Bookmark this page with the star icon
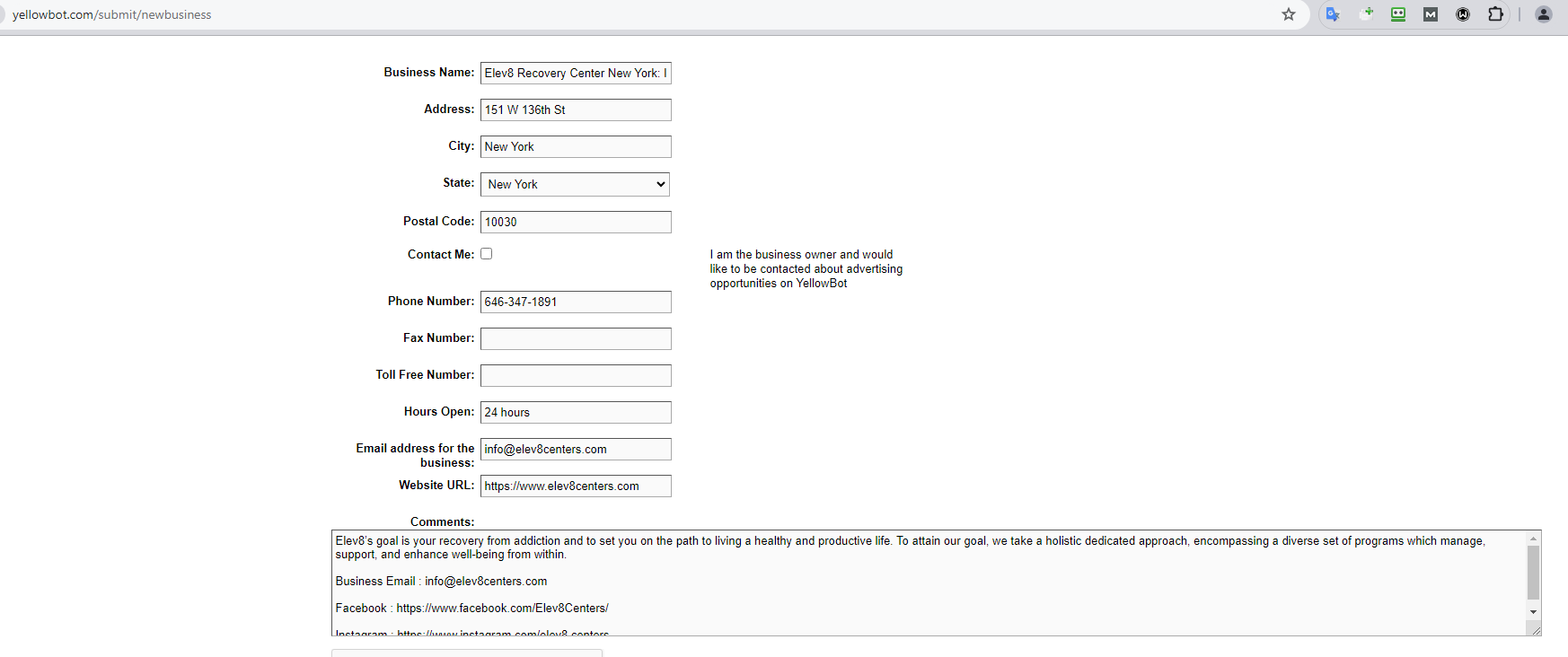Image resolution: width=1568 pixels, height=657 pixels. coord(1289,14)
